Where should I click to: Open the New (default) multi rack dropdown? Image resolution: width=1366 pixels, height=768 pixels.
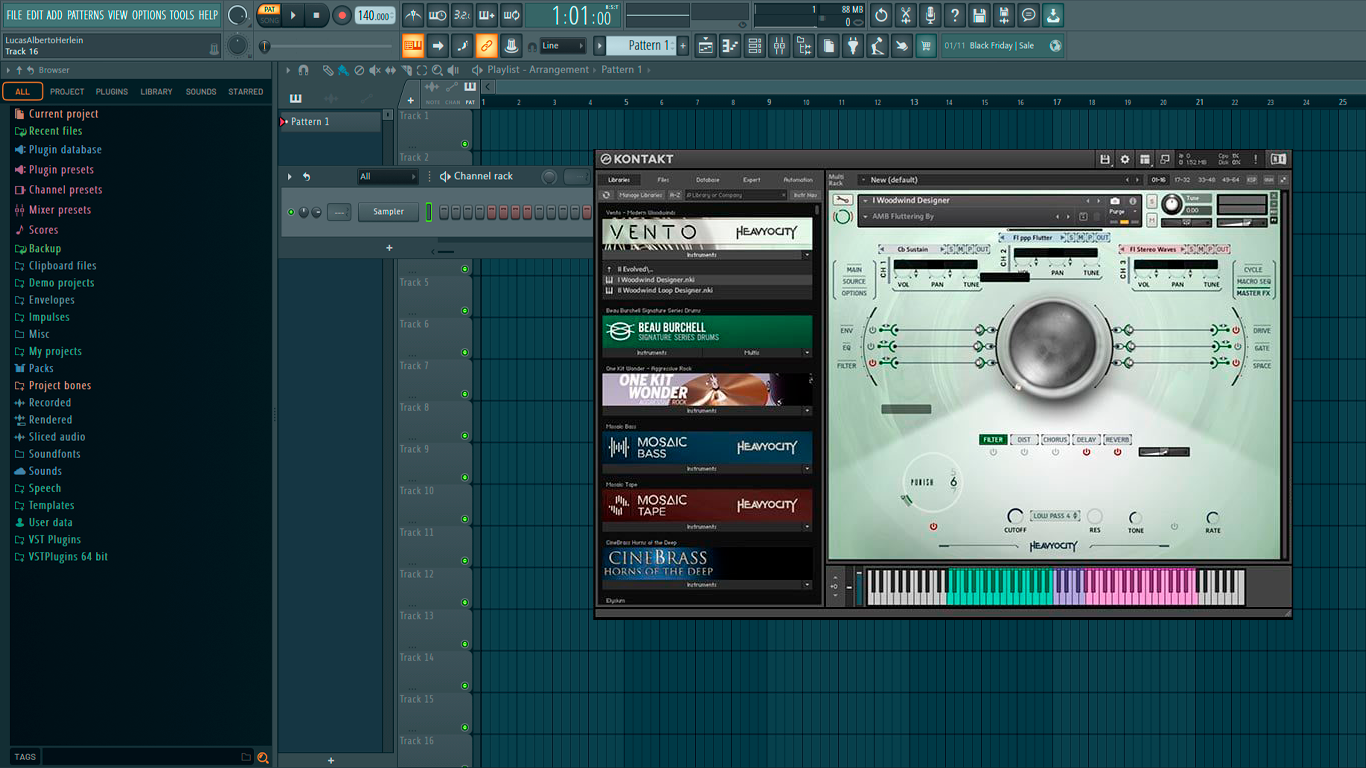pos(863,180)
